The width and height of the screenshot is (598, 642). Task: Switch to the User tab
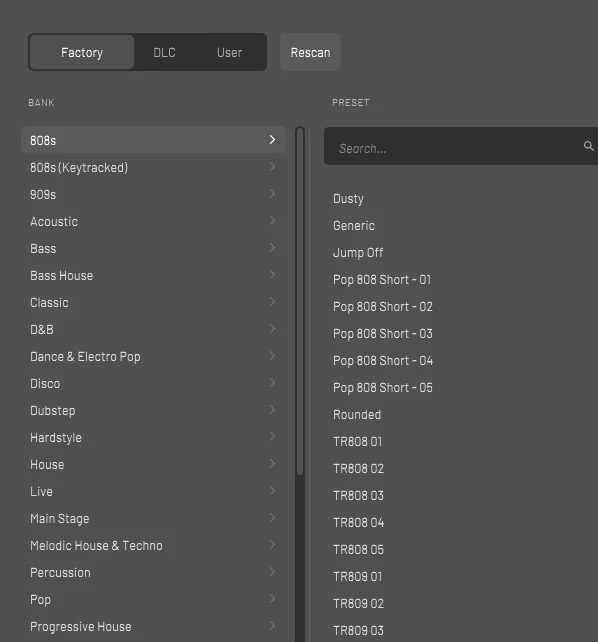coord(229,52)
